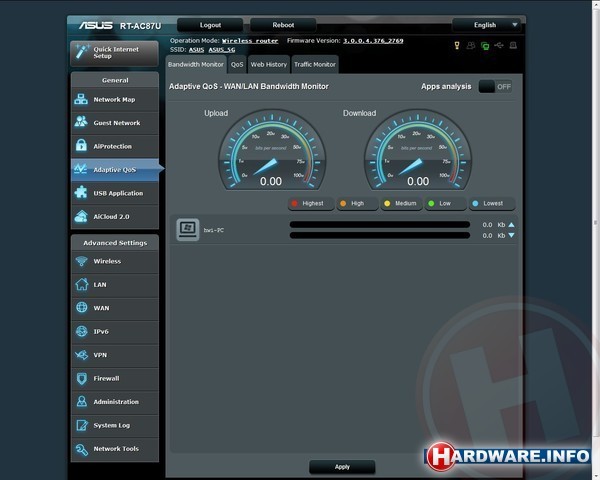Click the Firewall shield icon
This screenshot has height=480, width=600.
[82, 378]
